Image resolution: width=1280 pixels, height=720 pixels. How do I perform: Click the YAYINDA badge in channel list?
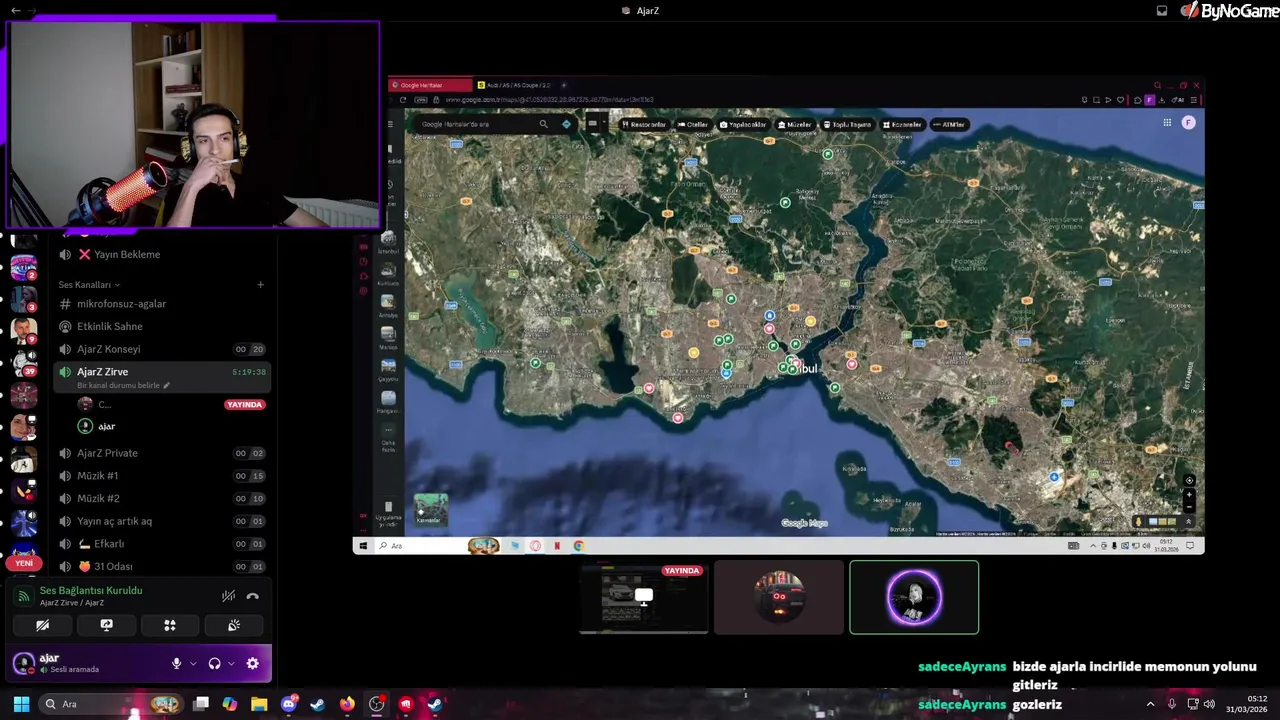pos(245,405)
